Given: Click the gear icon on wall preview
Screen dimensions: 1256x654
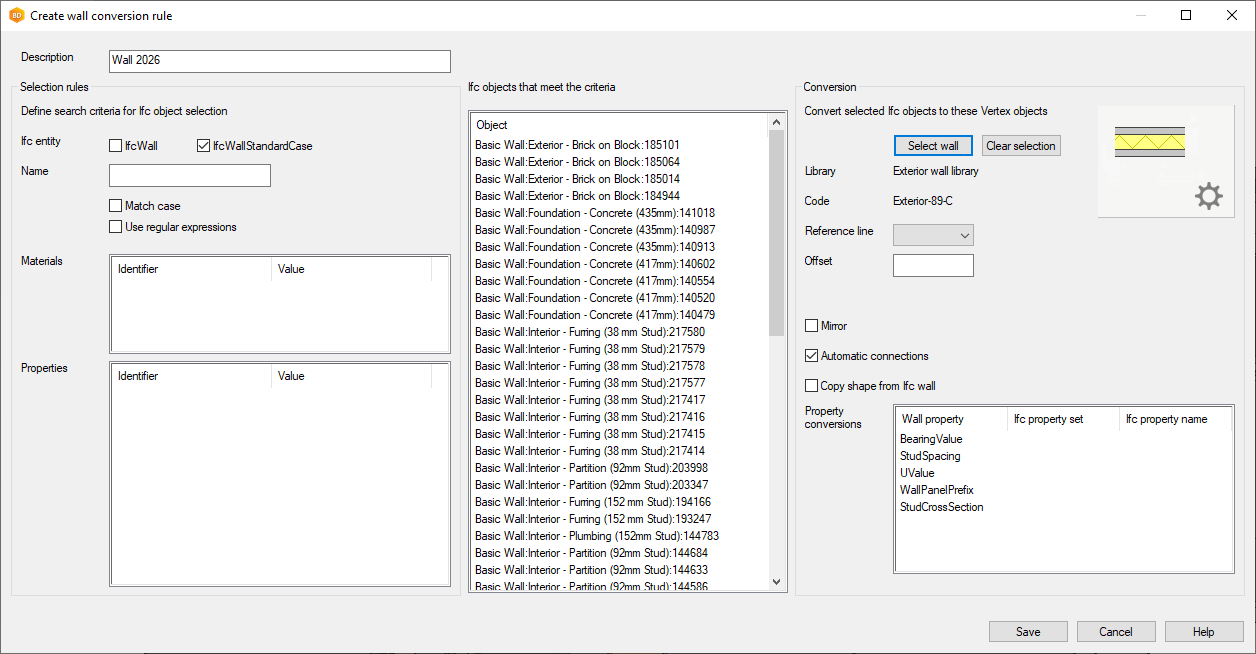Looking at the screenshot, I should 1208,197.
